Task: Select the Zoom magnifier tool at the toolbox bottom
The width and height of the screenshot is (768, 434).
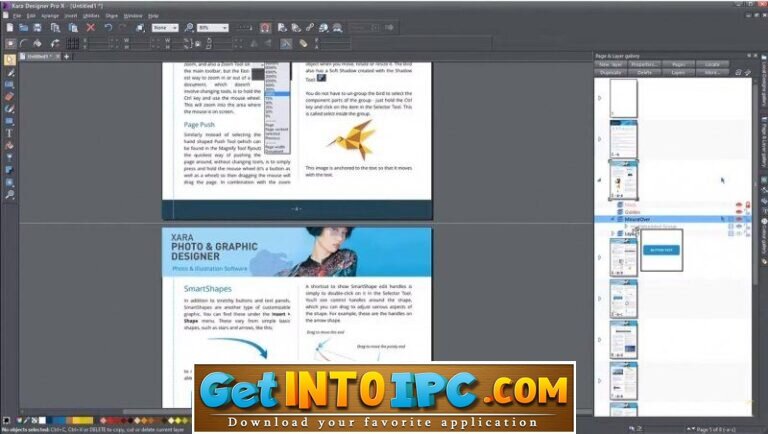Action: (9, 194)
